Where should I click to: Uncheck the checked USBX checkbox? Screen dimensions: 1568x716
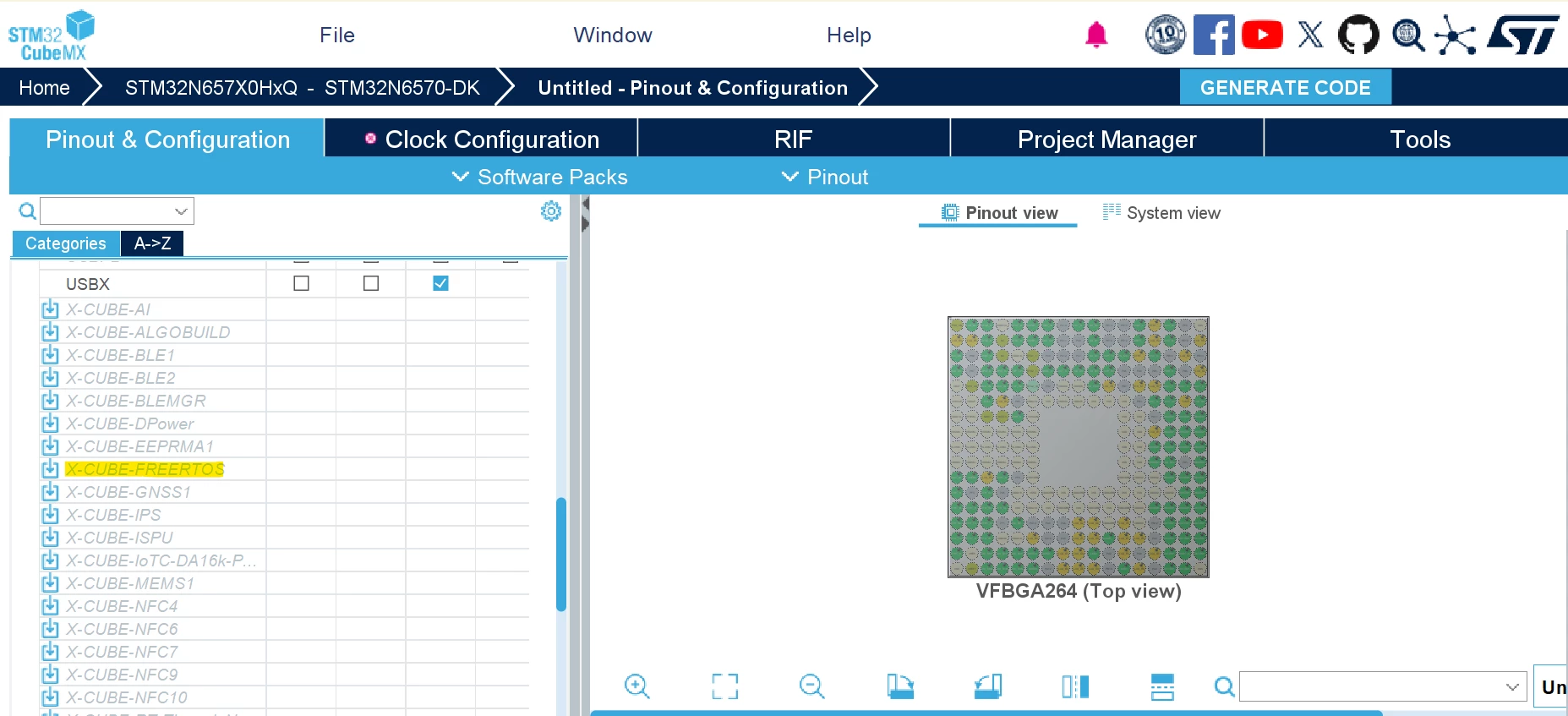click(440, 283)
